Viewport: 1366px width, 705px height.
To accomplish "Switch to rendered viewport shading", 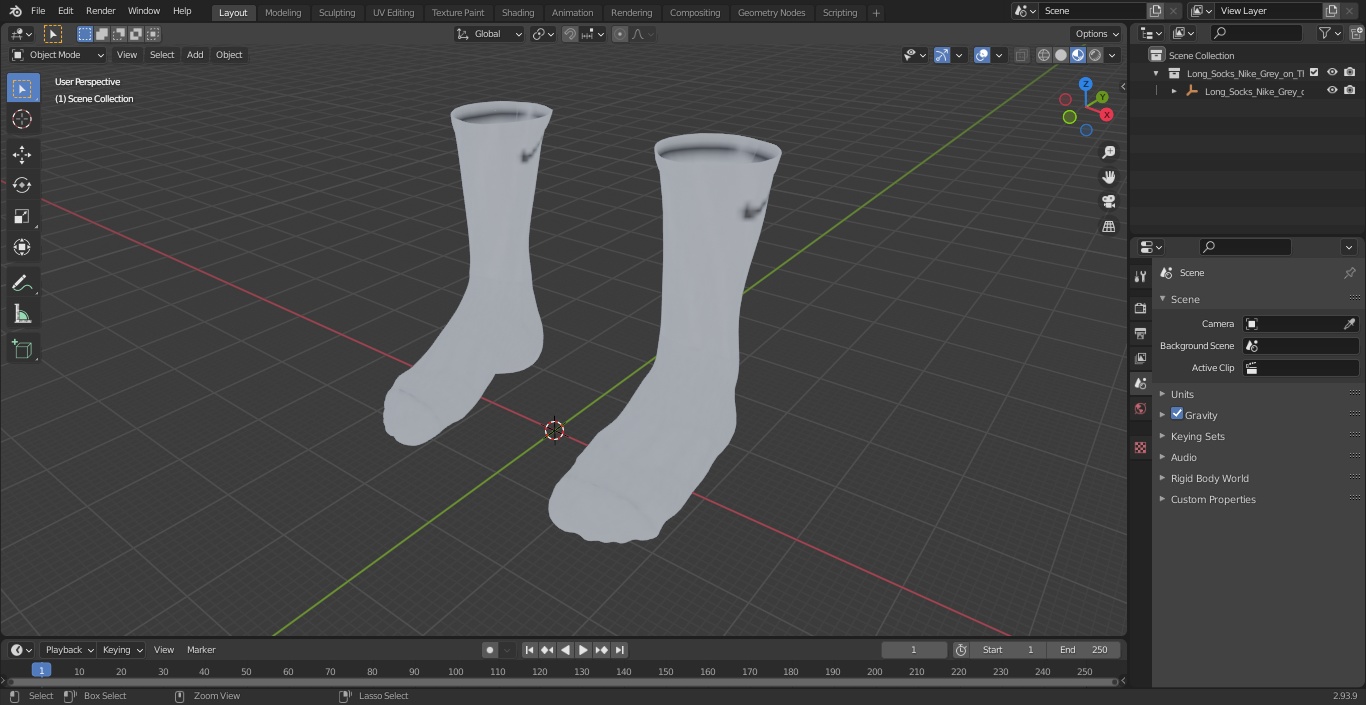I will coord(1095,55).
